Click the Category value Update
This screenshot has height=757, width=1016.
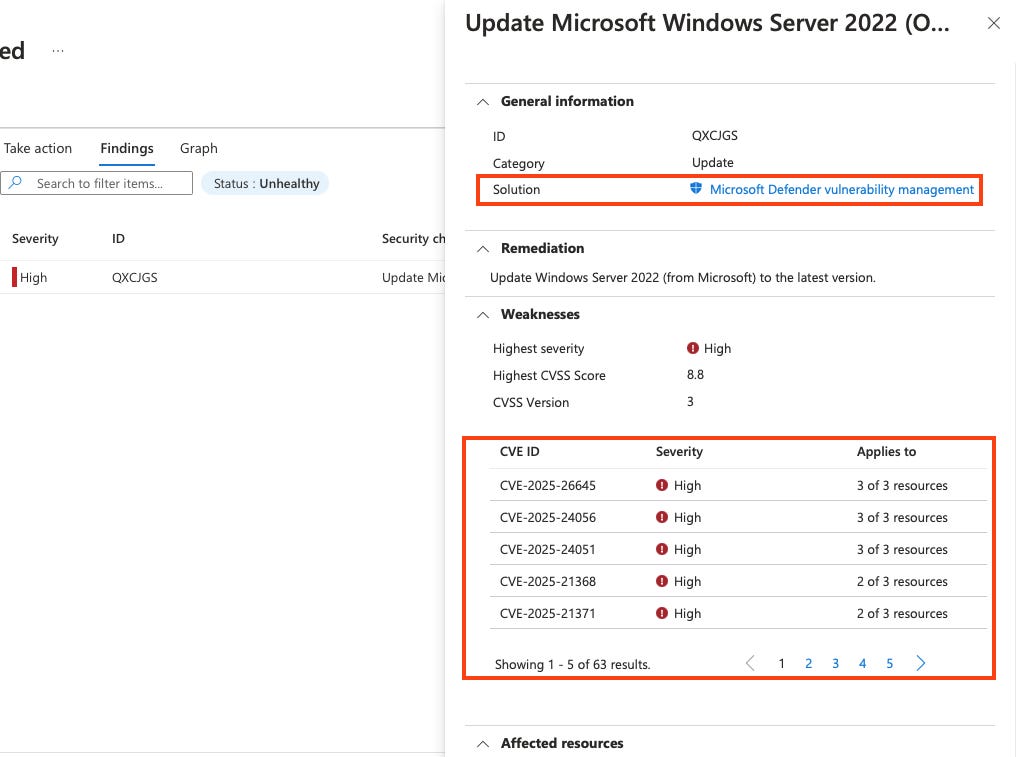click(713, 163)
